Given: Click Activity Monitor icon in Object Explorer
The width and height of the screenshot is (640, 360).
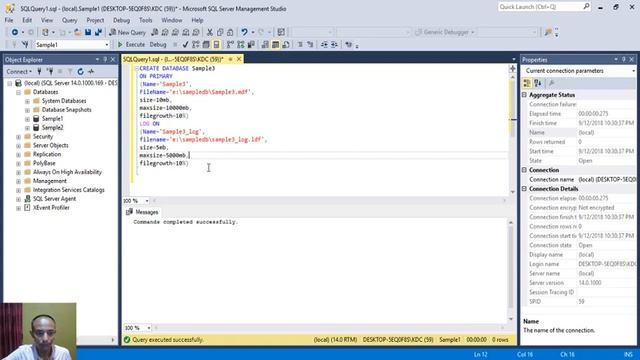Looking at the screenshot, I should pos(91,71).
